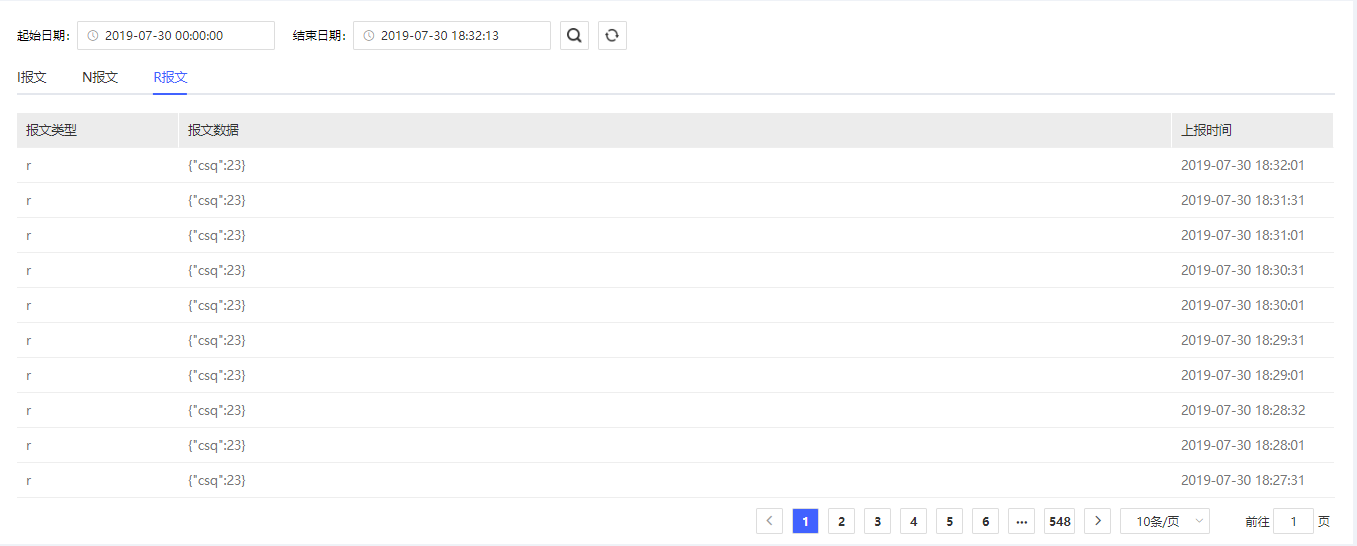Click the clock icon in start date field
The height and width of the screenshot is (546, 1357).
tap(93, 36)
